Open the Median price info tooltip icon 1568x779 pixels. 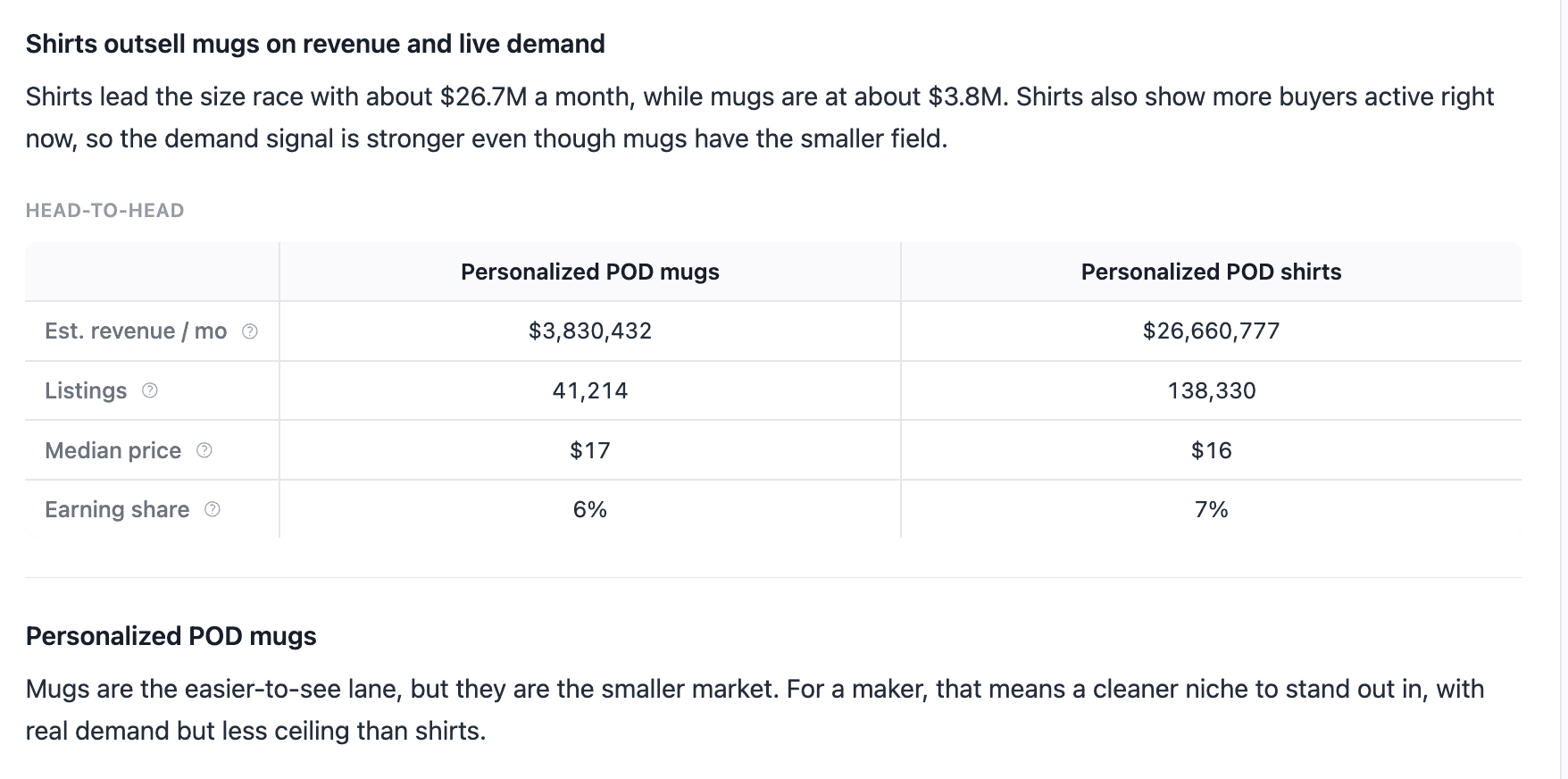coord(204,450)
